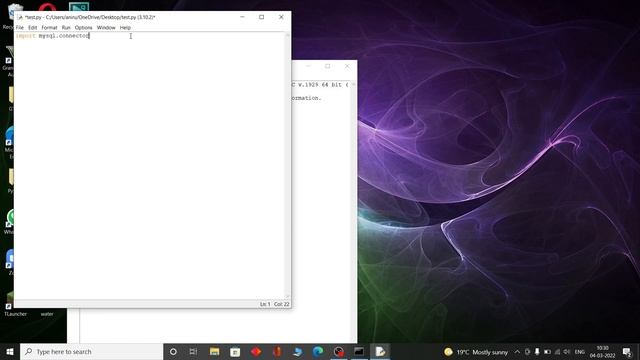The width and height of the screenshot is (640, 360).
Task: Click the version text in the Shell window
Action: [x=320, y=84]
